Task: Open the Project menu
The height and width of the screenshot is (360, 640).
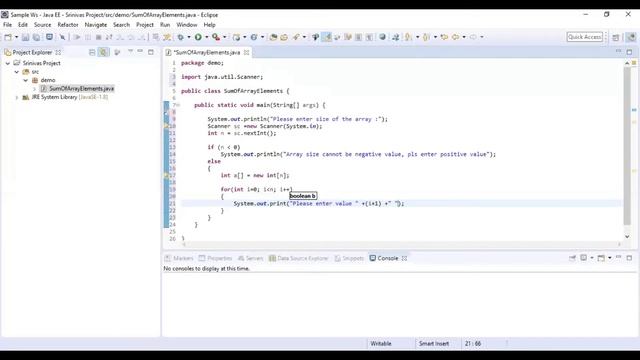Action: coord(145,25)
